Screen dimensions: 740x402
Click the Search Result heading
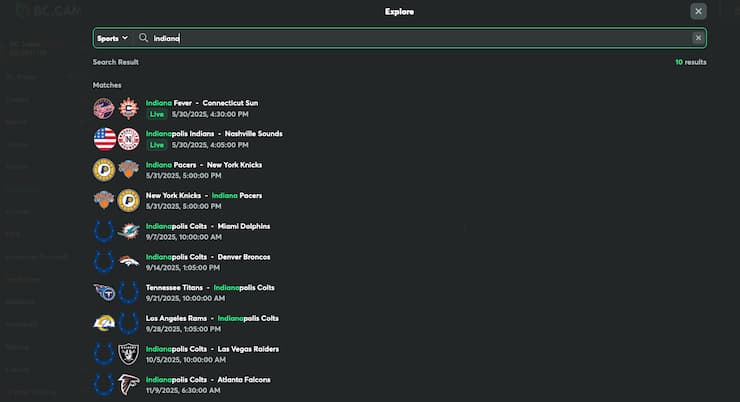click(116, 62)
